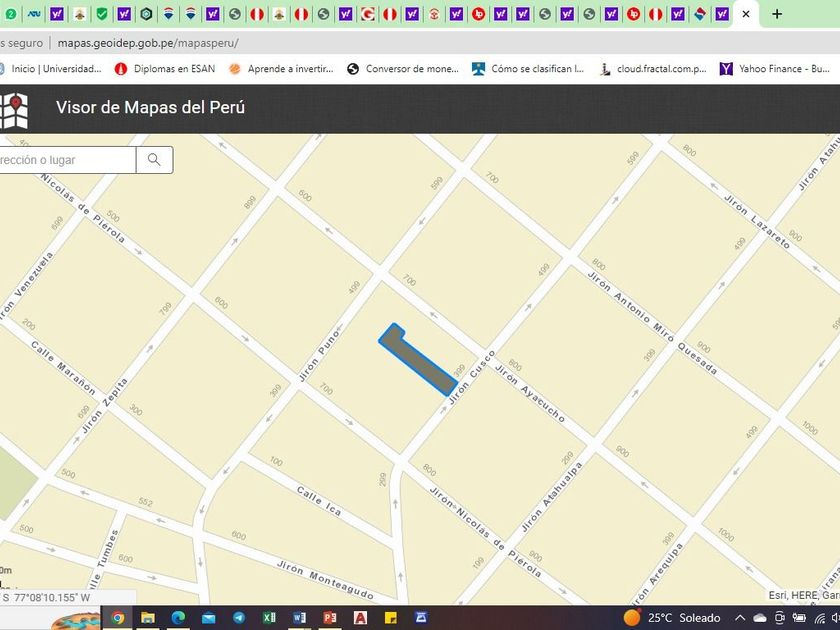
Task: Open the Aprende a invertir bookmark
Action: point(282,69)
